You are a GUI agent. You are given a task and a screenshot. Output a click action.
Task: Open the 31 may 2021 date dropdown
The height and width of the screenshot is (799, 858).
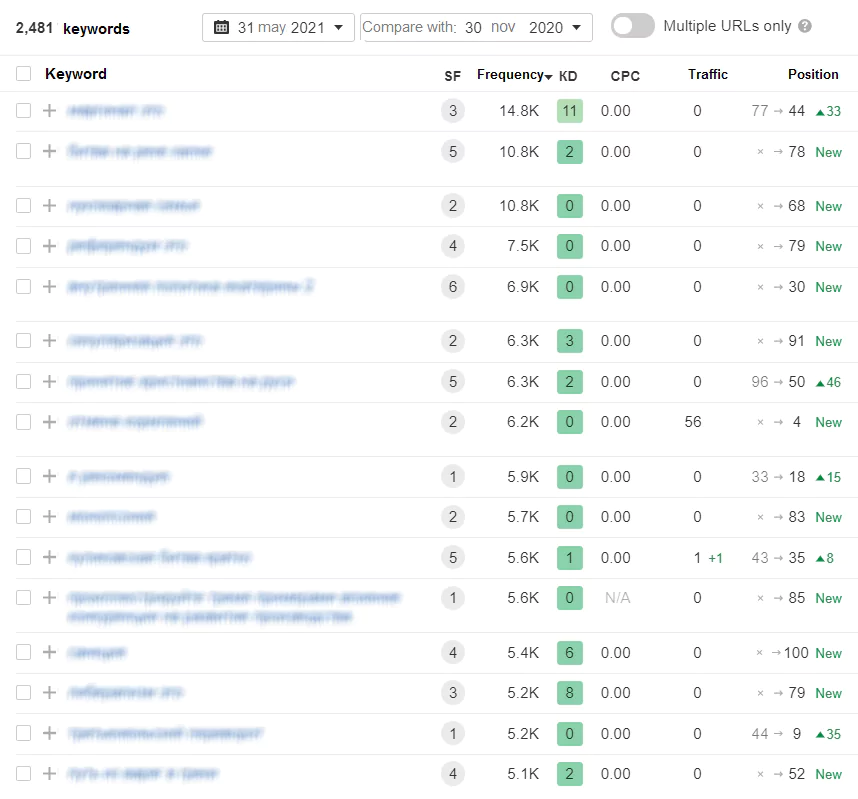point(278,28)
